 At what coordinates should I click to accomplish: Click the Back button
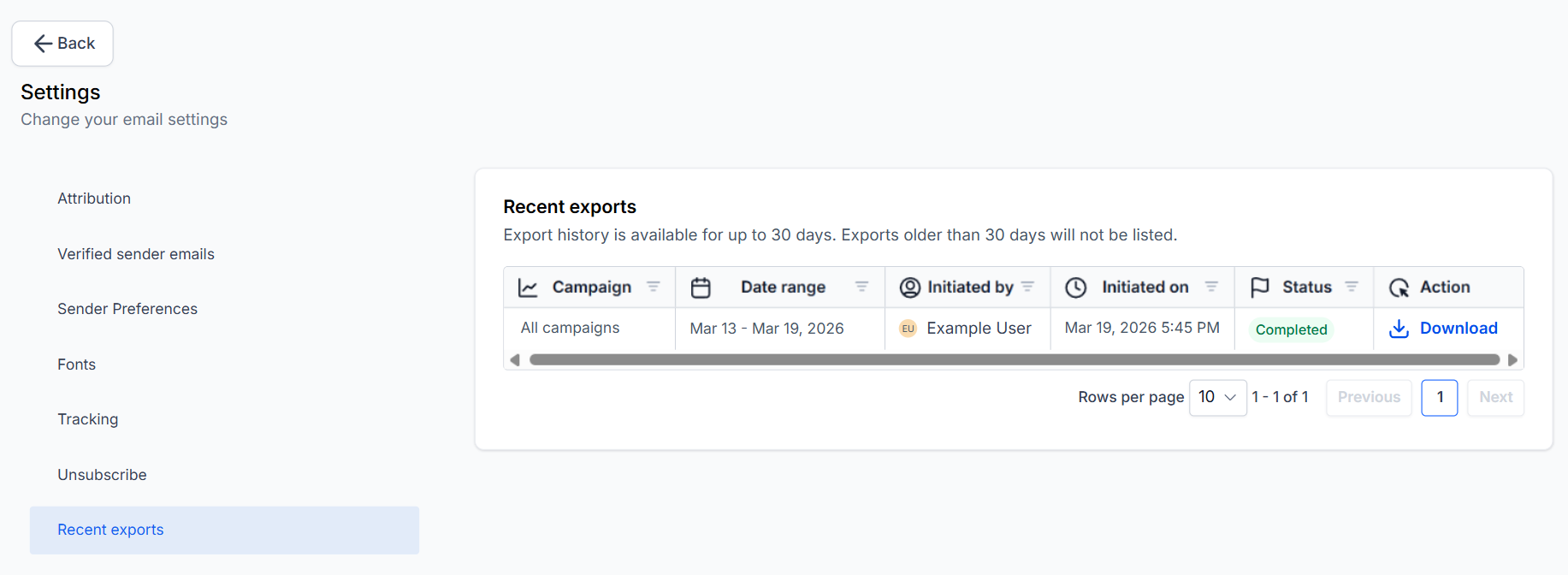click(62, 44)
